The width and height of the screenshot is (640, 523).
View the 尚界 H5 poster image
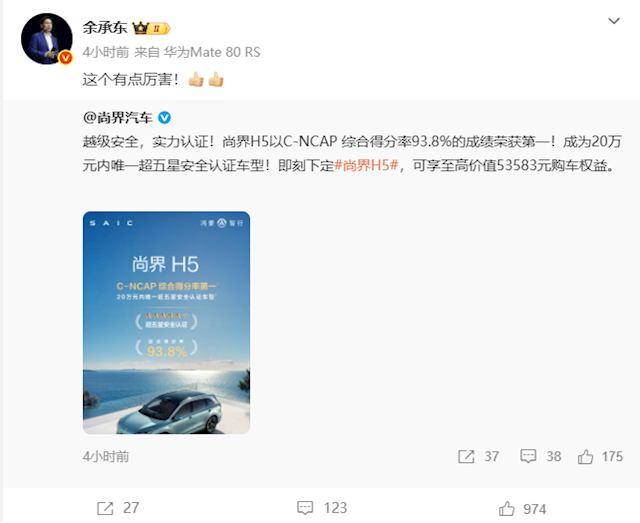pyautogui.click(x=166, y=323)
